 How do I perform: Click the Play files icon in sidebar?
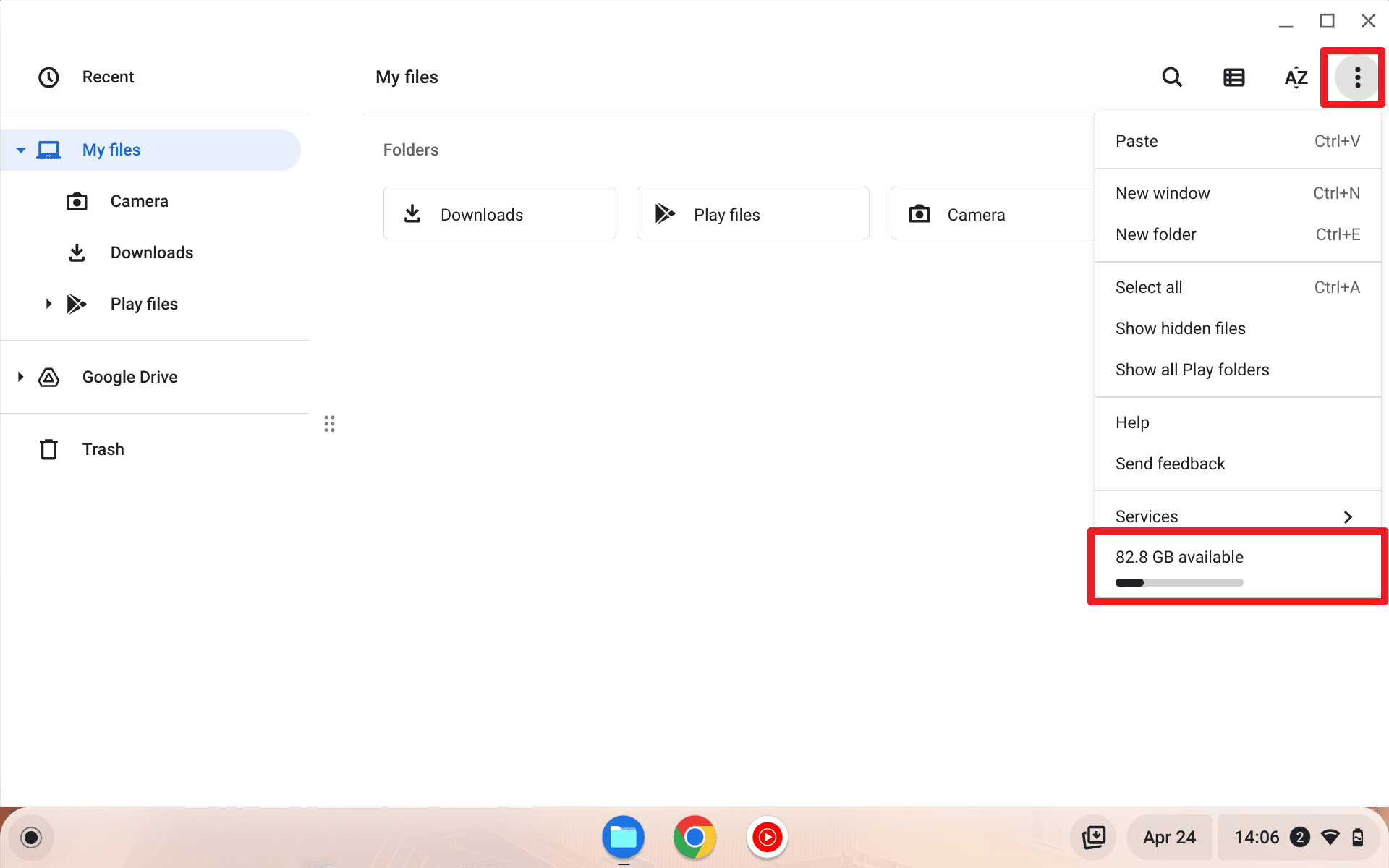point(77,304)
